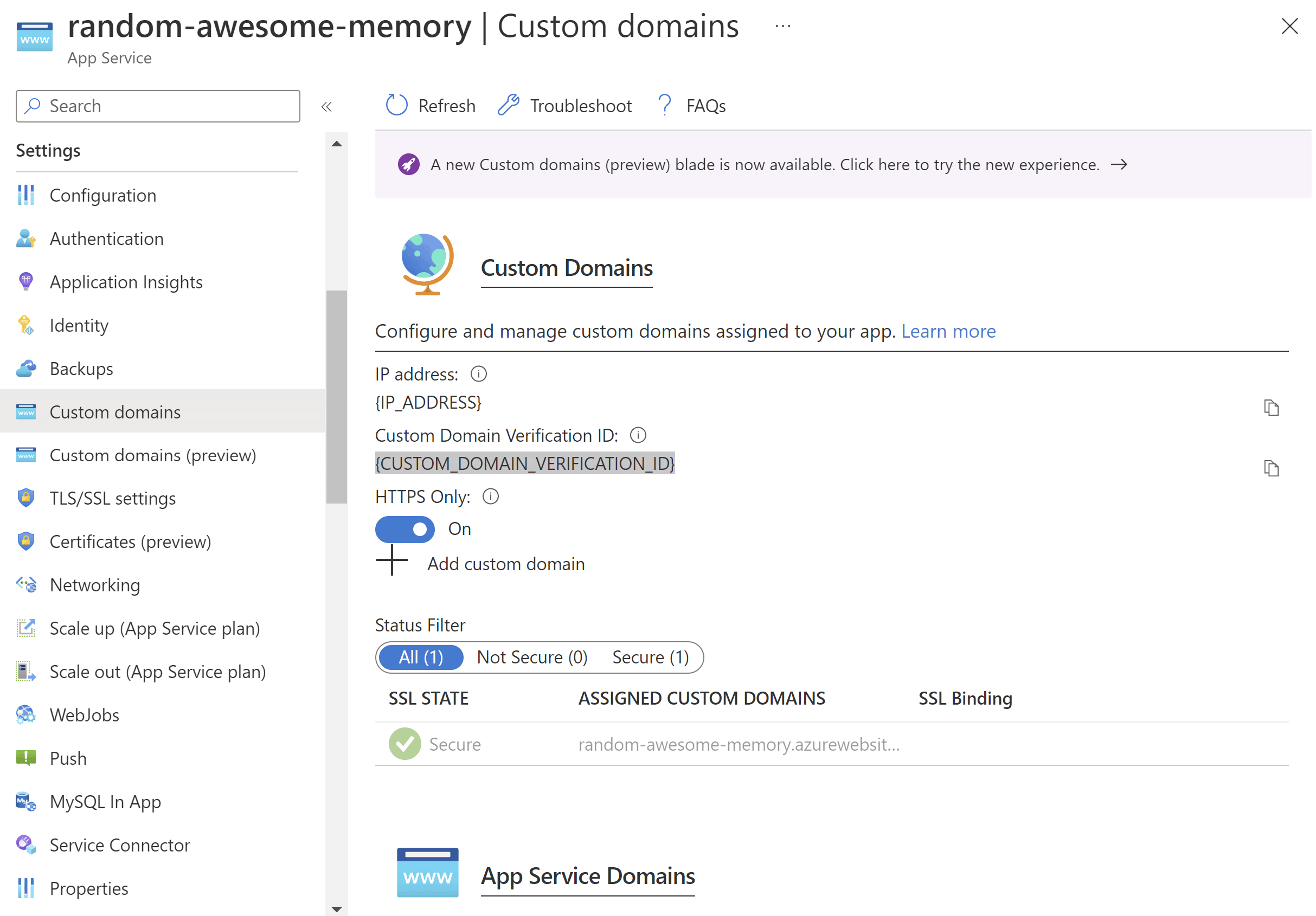The height and width of the screenshot is (916, 1316).
Task: Open Application Insights via its lightbulb icon
Action: click(x=25, y=281)
